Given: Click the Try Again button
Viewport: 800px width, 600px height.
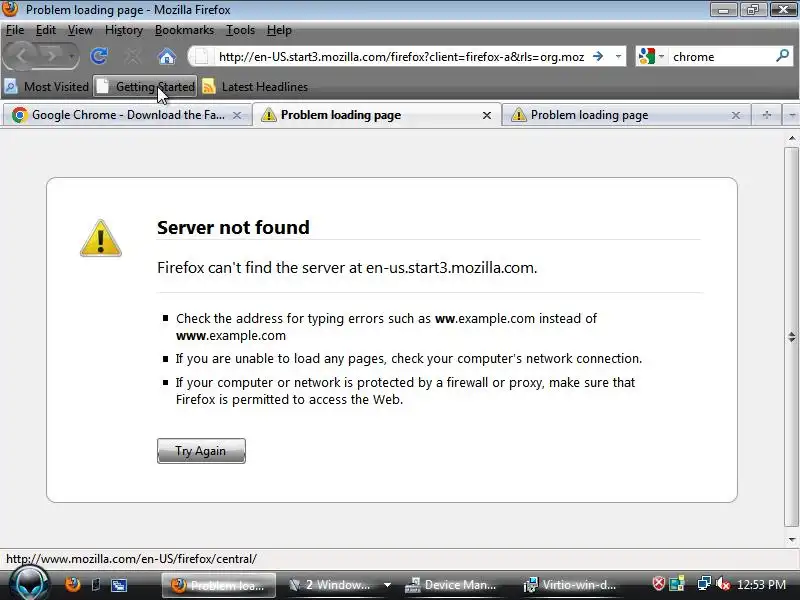Looking at the screenshot, I should (x=201, y=451).
